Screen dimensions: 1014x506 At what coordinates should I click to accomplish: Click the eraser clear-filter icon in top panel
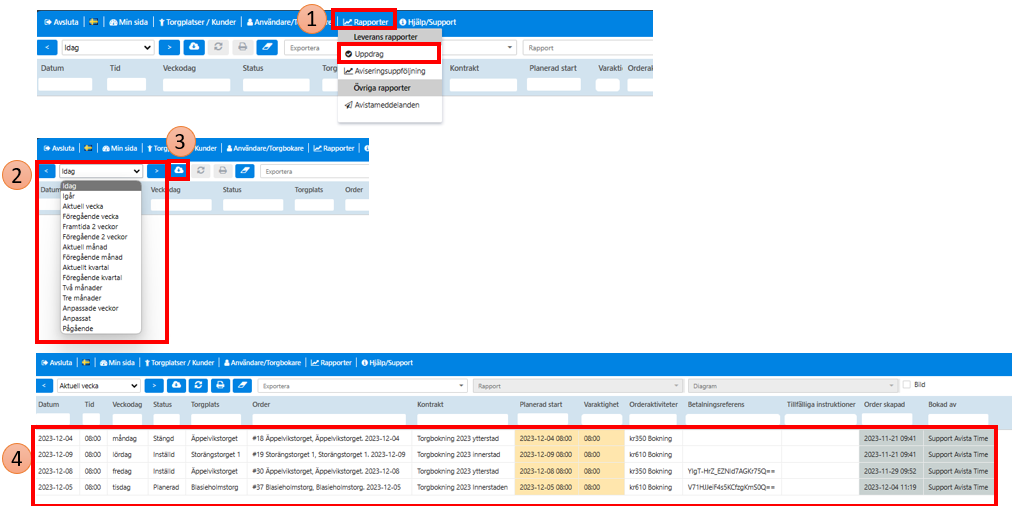pos(266,47)
